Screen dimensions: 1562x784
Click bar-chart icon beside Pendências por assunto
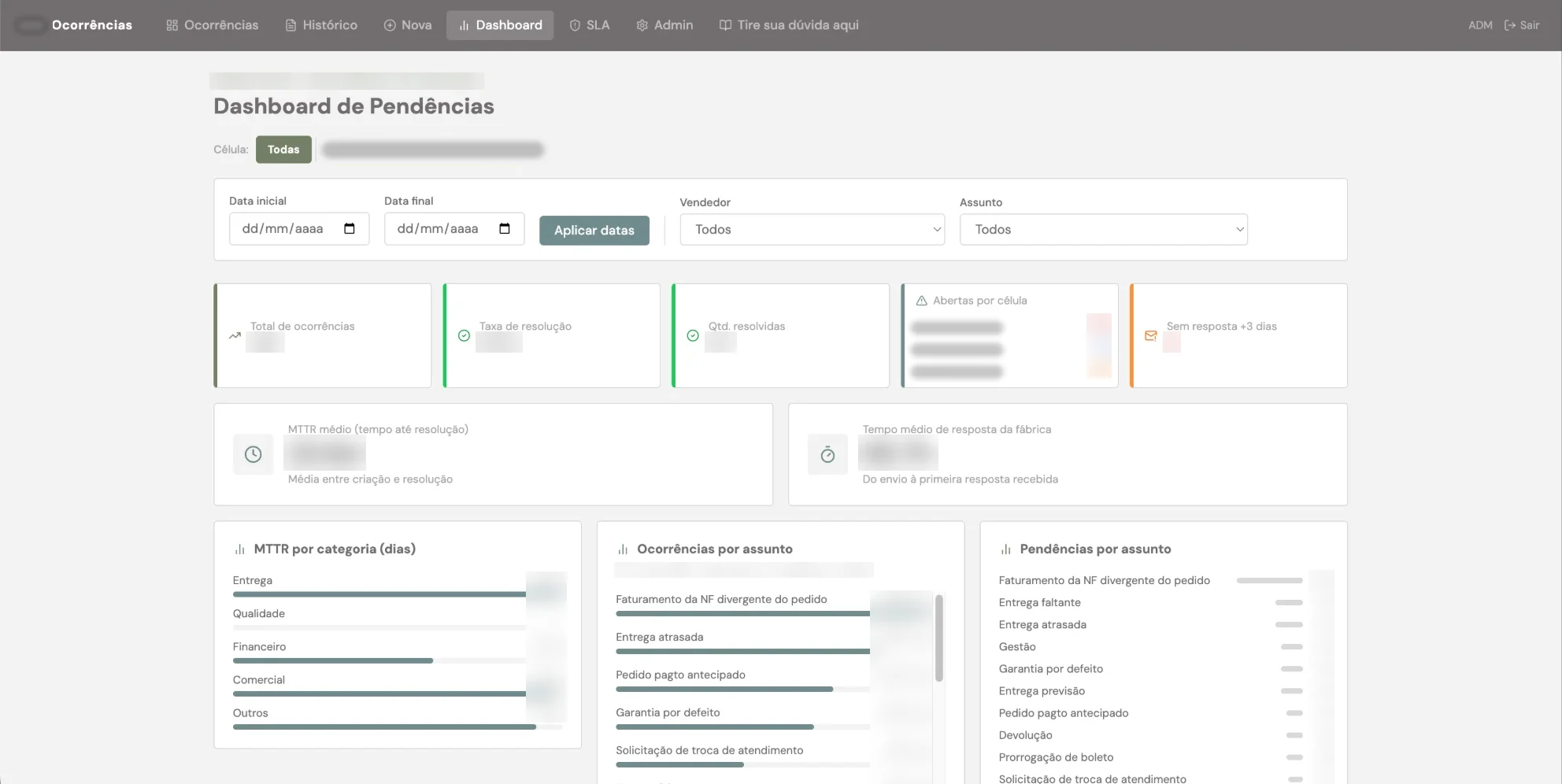[1005, 549]
